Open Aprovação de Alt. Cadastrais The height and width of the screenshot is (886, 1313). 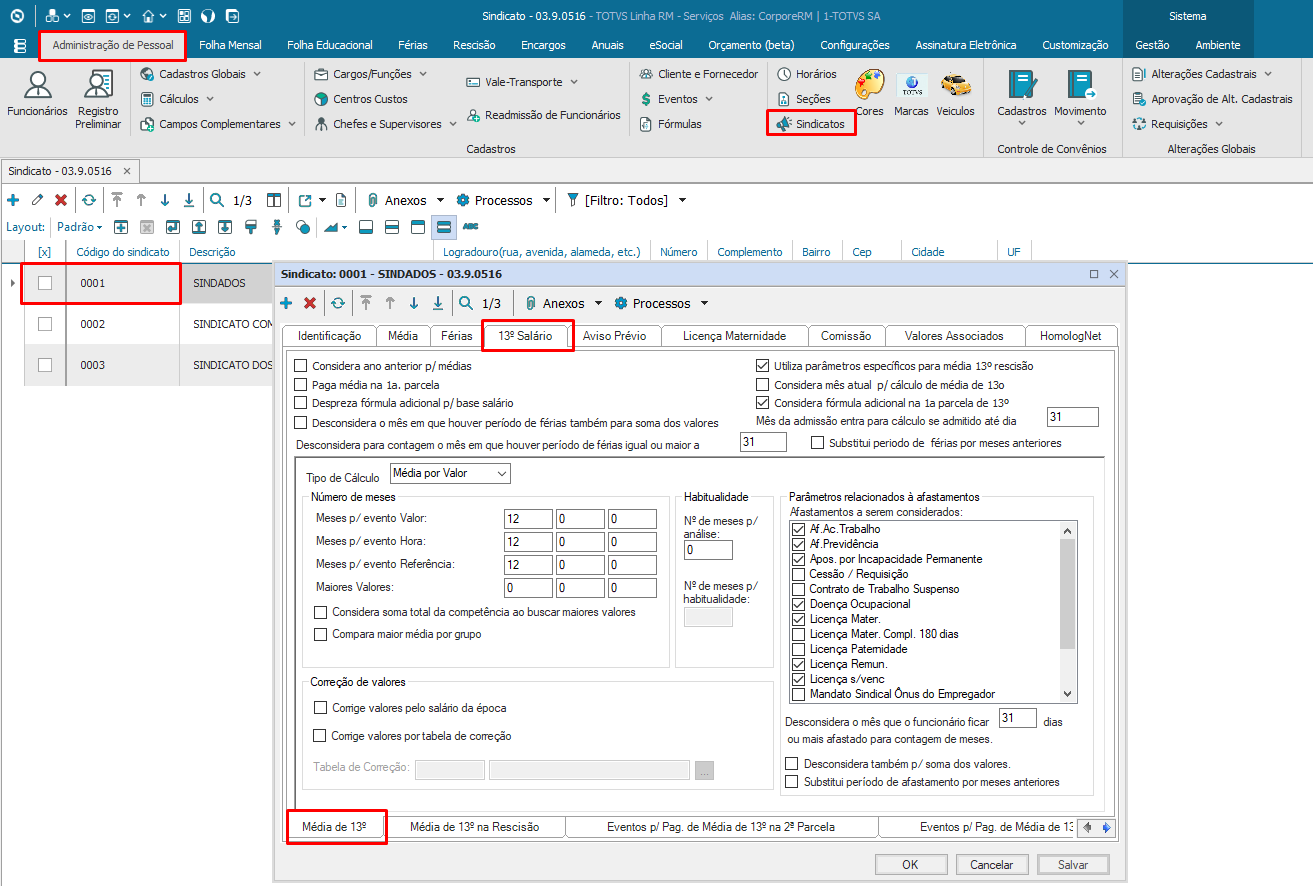coord(1213,99)
